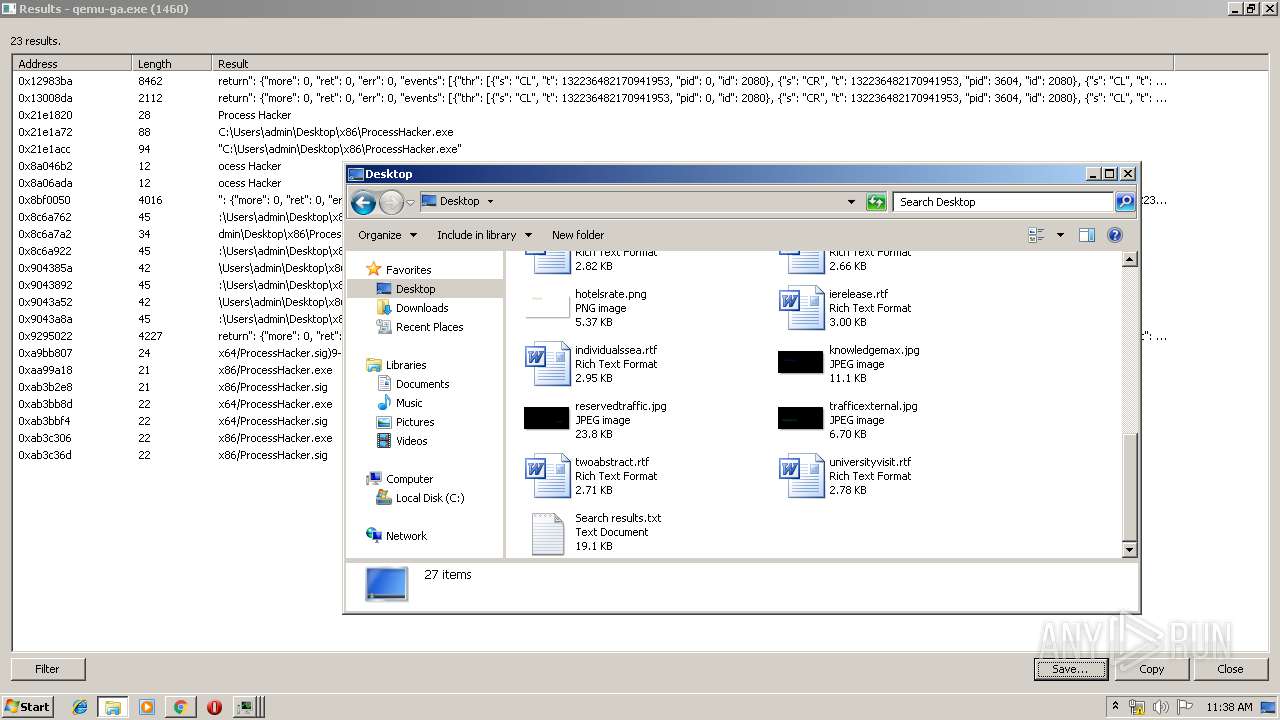Select Computer in navigation pane

tap(409, 479)
